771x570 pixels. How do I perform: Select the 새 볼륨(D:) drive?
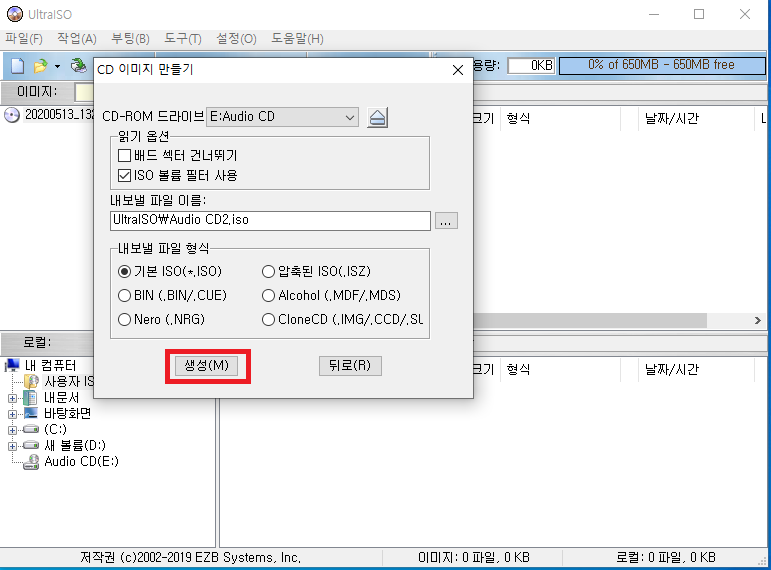(x=75, y=446)
